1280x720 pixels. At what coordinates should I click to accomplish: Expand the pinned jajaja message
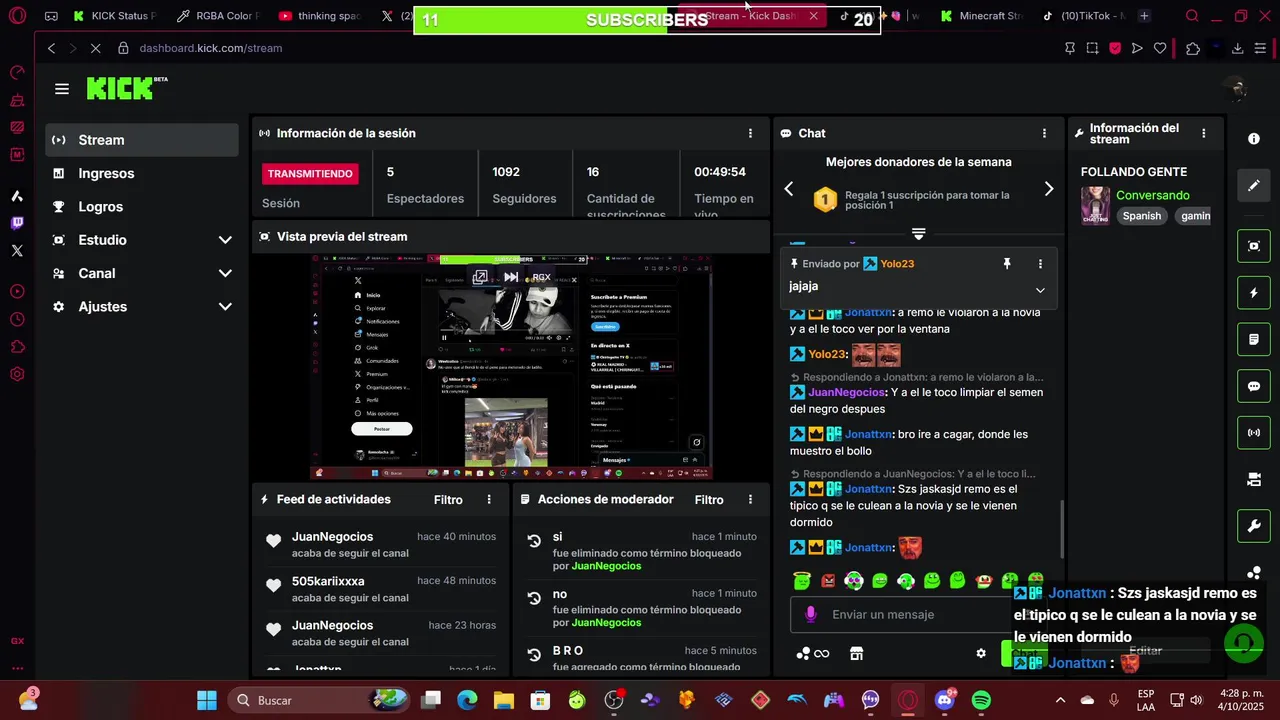pyautogui.click(x=1040, y=290)
